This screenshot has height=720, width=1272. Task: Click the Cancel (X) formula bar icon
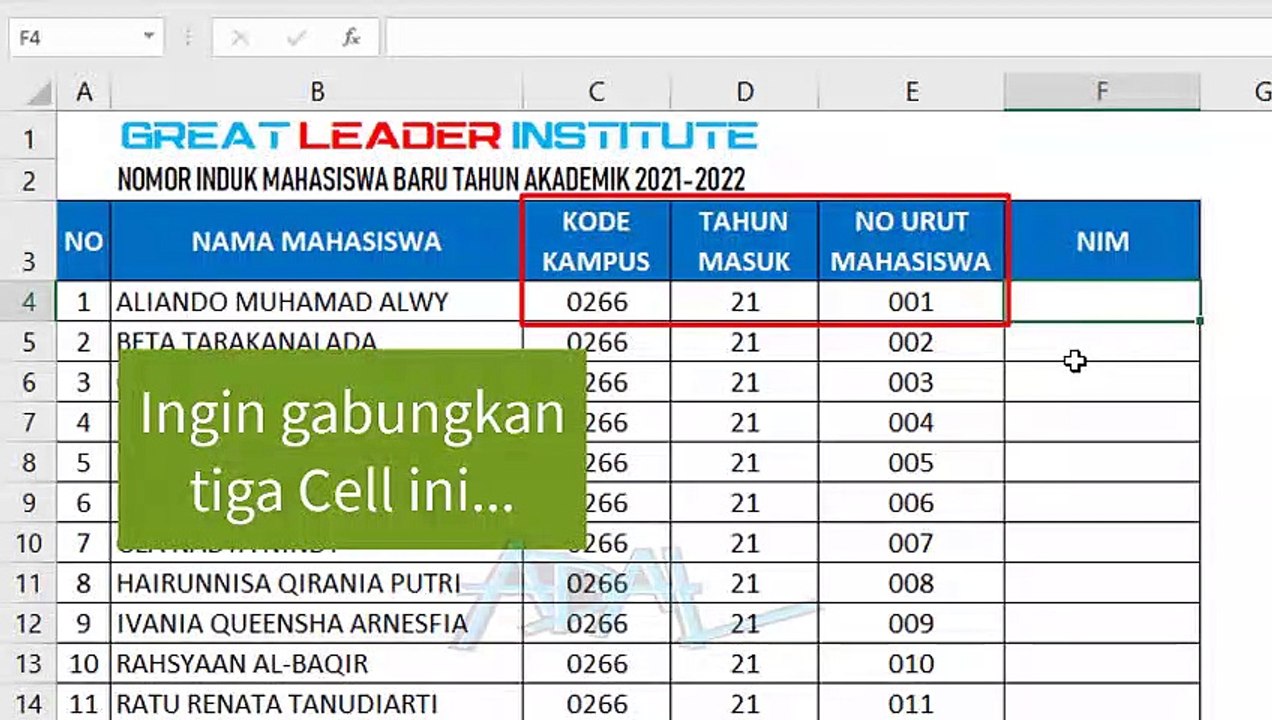(x=240, y=38)
